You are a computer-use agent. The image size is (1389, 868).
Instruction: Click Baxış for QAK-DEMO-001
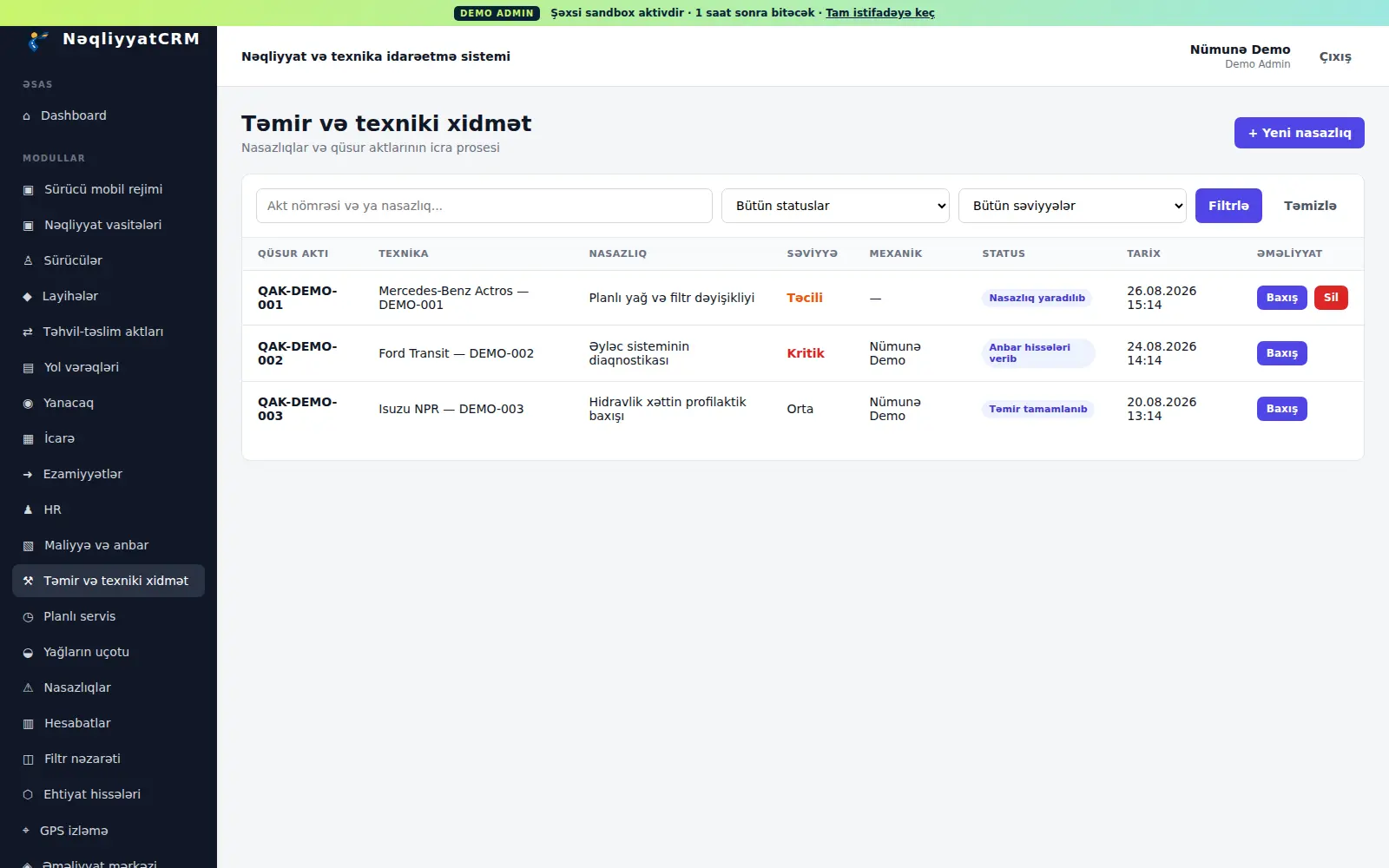point(1282,298)
